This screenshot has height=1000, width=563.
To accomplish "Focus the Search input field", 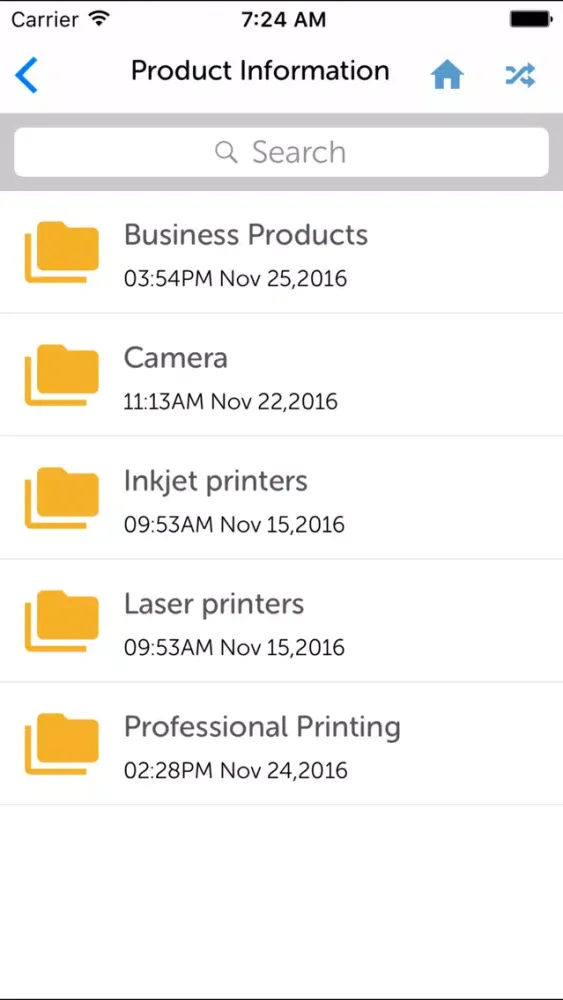I will coord(281,152).
